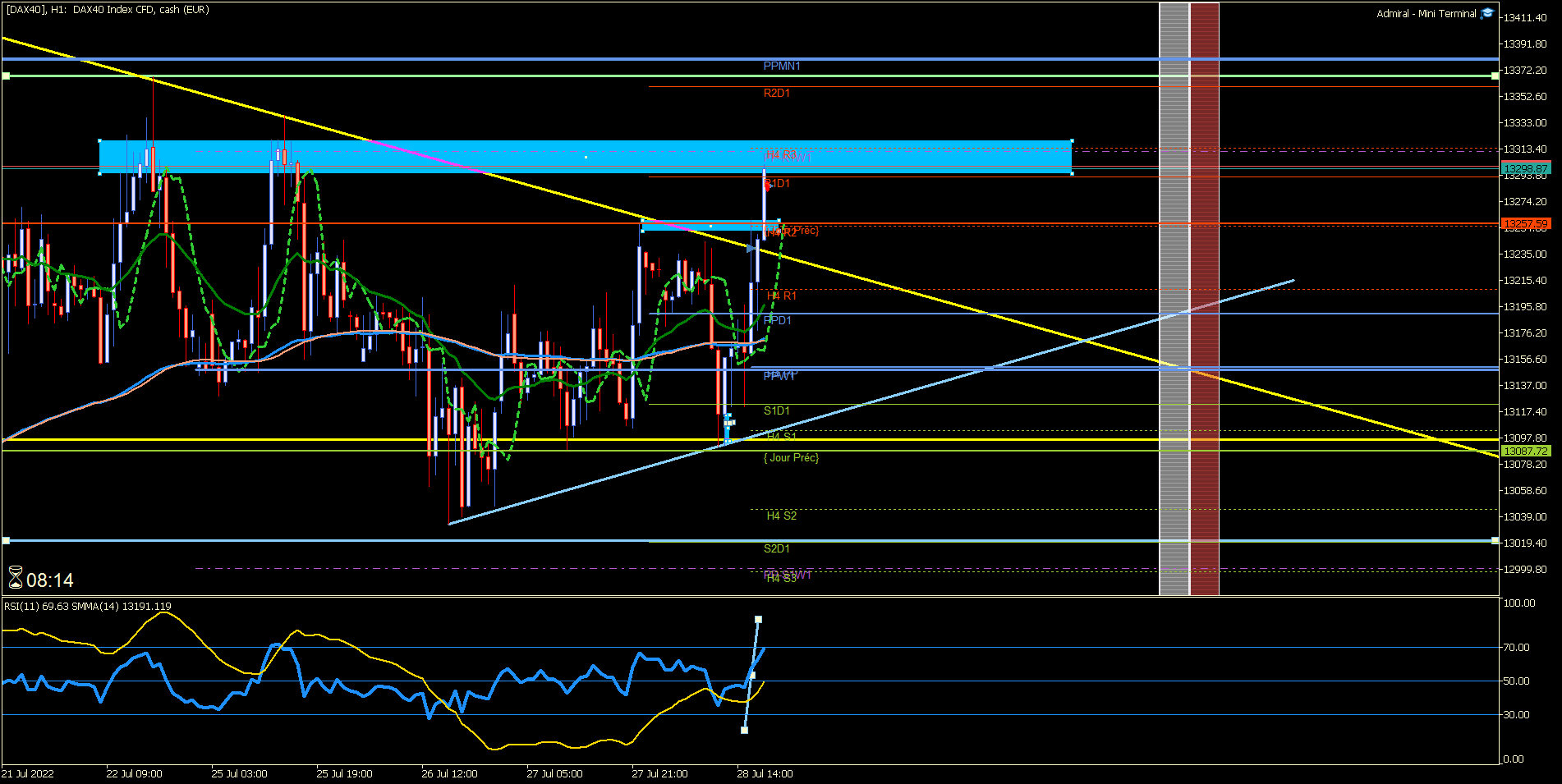Select the left anchor of the upper green horizontal line

[x=6, y=76]
